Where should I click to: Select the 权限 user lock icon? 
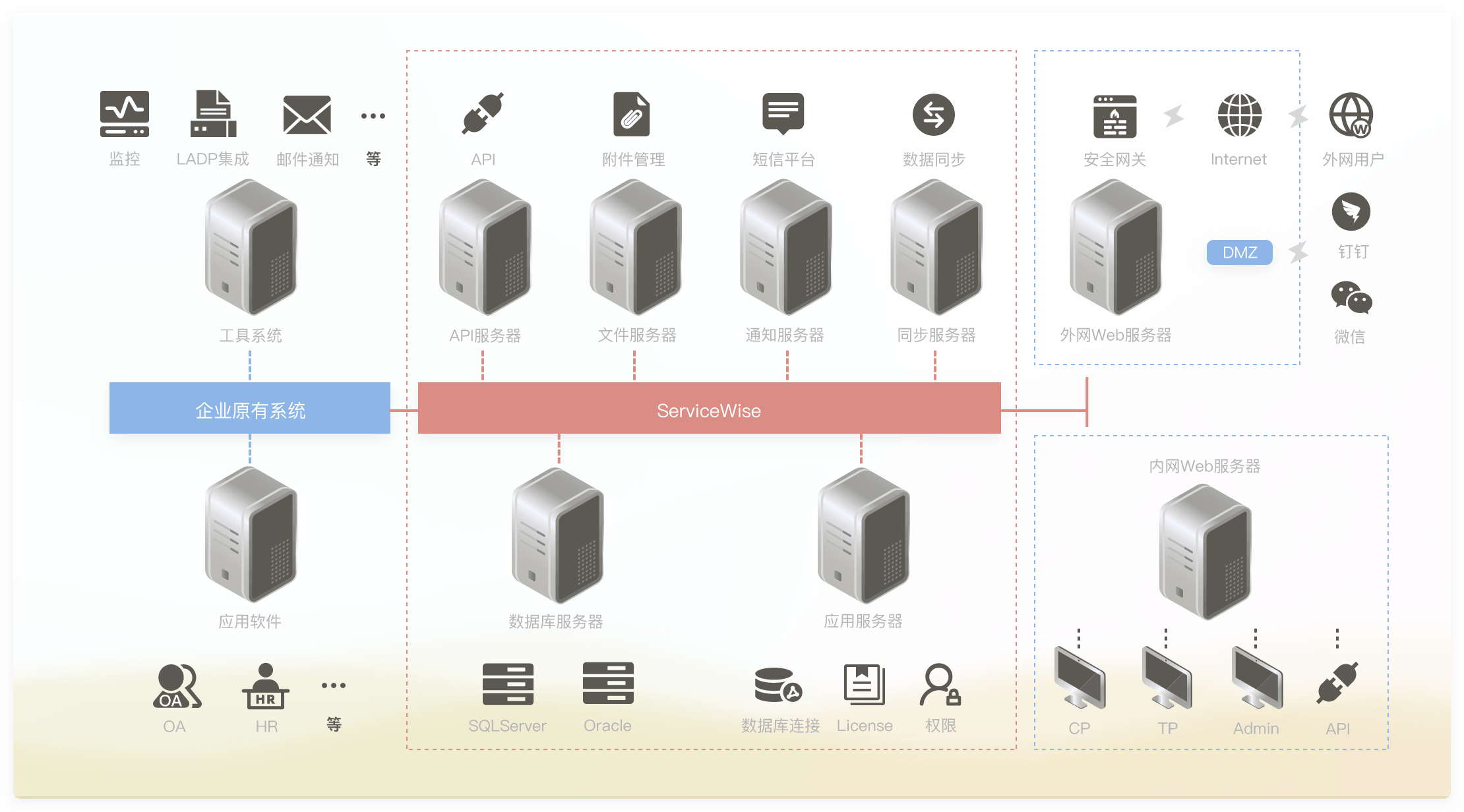[x=940, y=684]
